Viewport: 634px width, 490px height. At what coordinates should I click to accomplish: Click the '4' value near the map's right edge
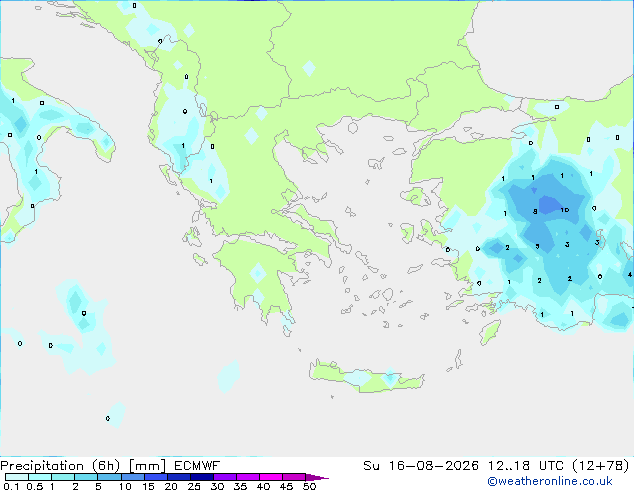pos(630,275)
